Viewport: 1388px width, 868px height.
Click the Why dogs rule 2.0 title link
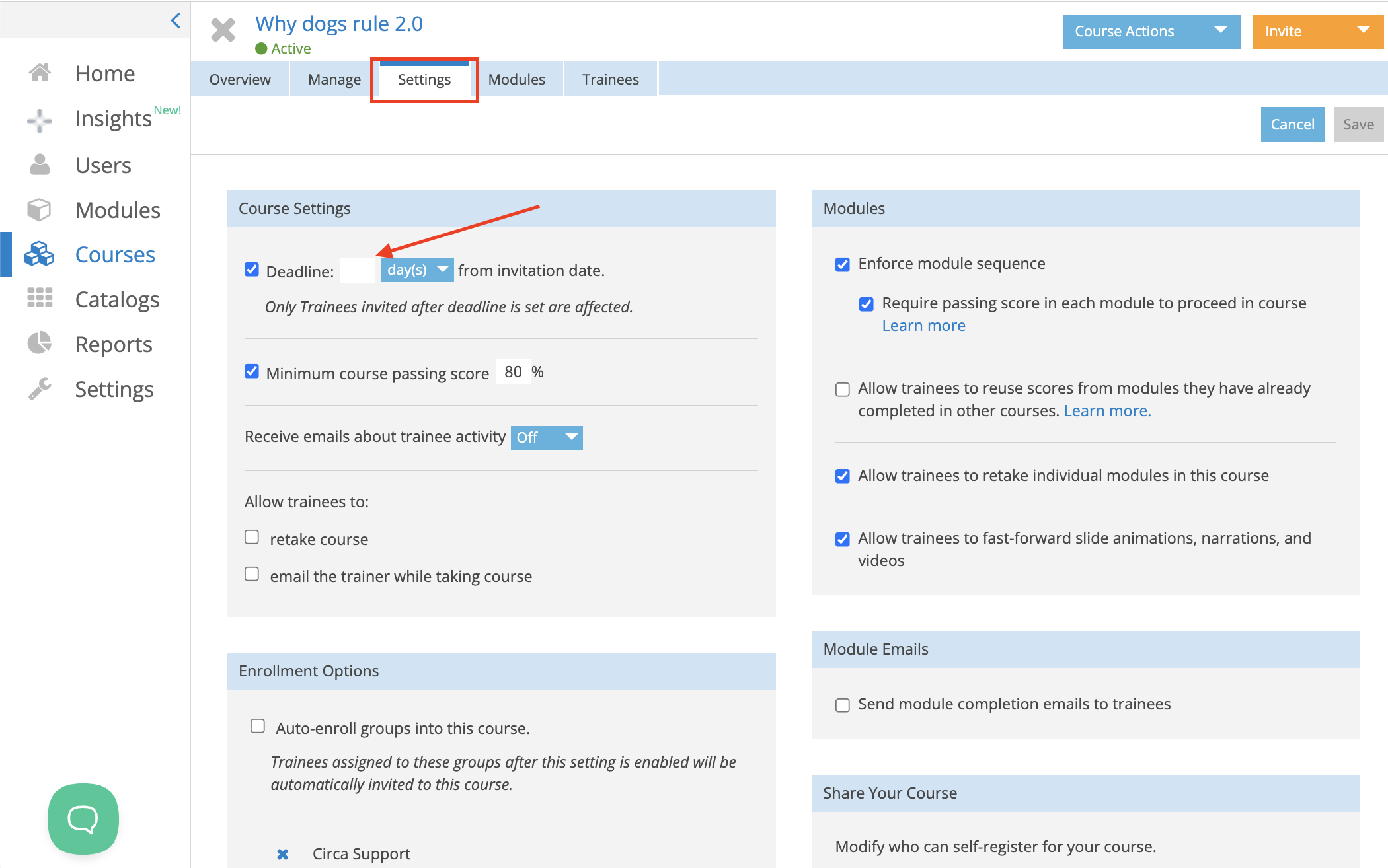point(339,24)
